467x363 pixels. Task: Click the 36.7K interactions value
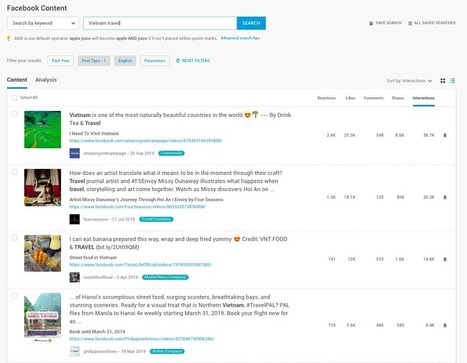pos(429,135)
